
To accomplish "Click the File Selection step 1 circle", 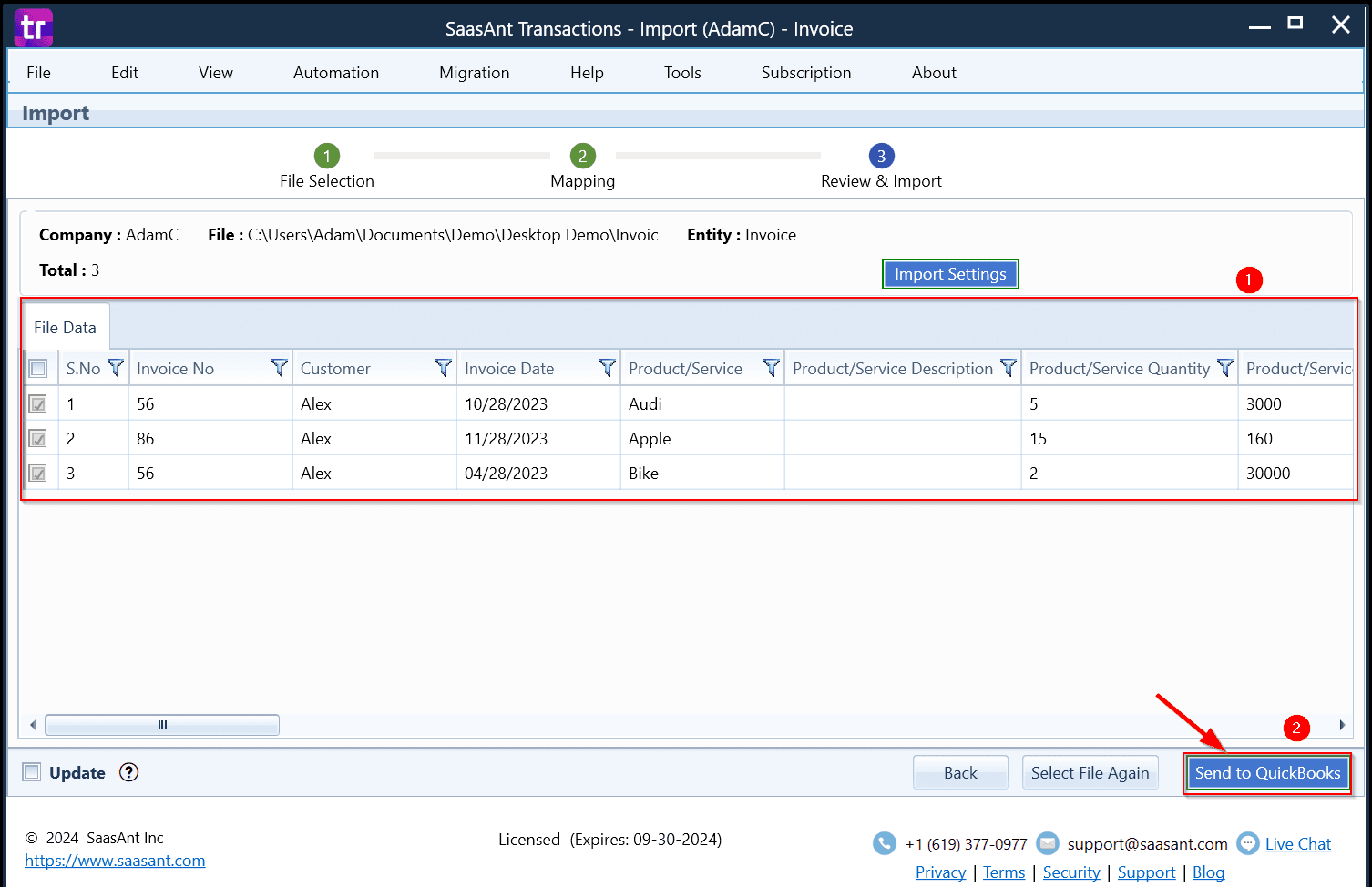I will point(327,156).
